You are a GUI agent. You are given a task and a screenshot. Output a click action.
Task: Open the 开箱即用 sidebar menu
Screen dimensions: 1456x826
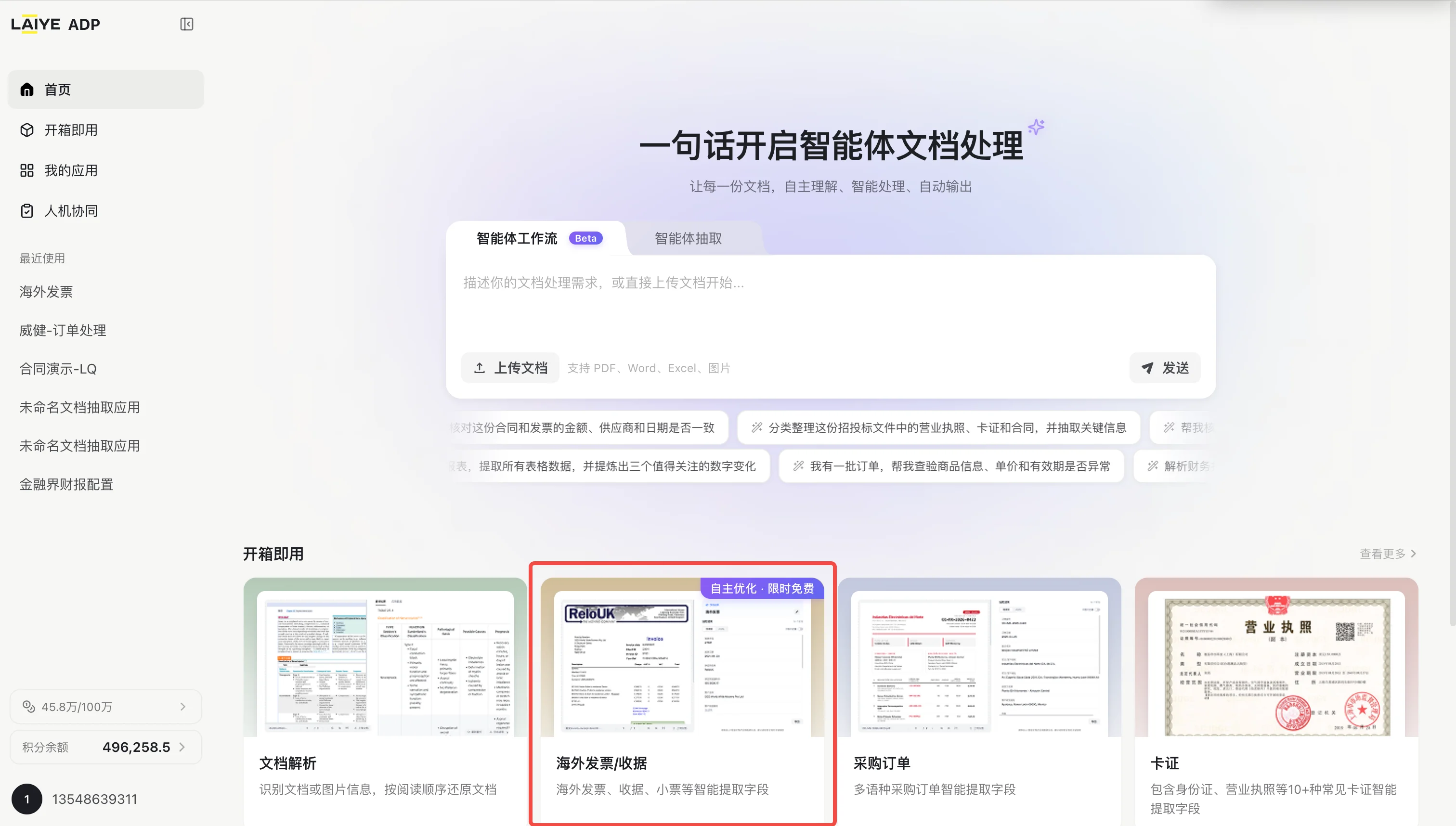[106, 130]
